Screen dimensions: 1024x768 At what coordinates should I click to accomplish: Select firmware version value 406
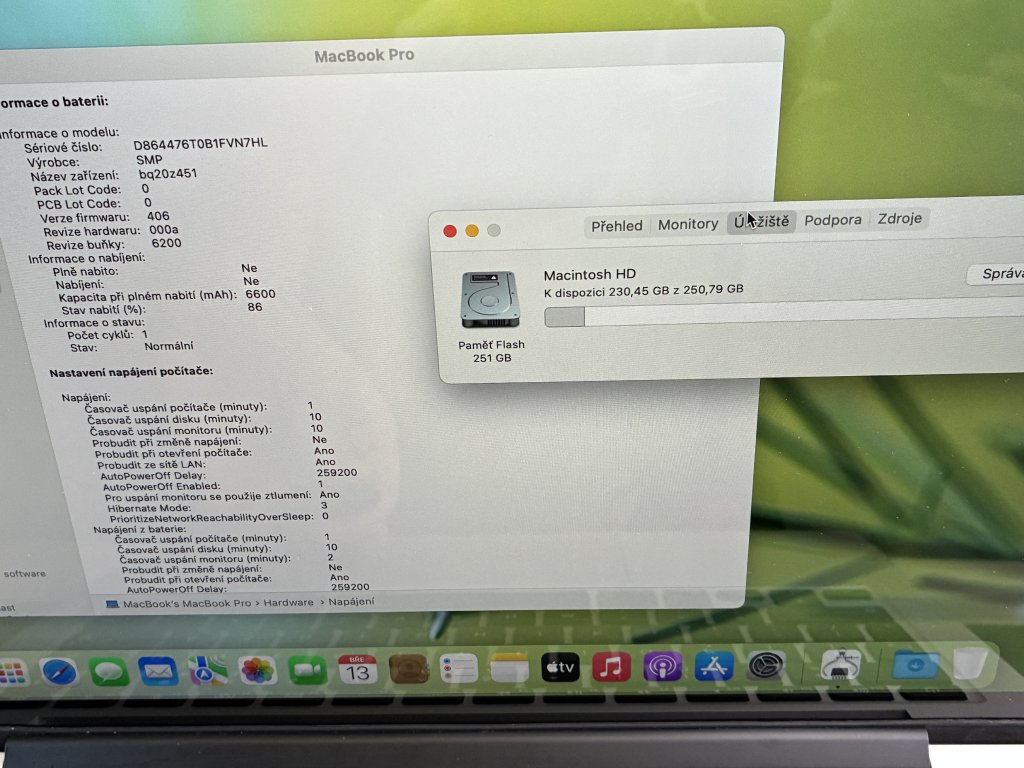pyautogui.click(x=158, y=216)
